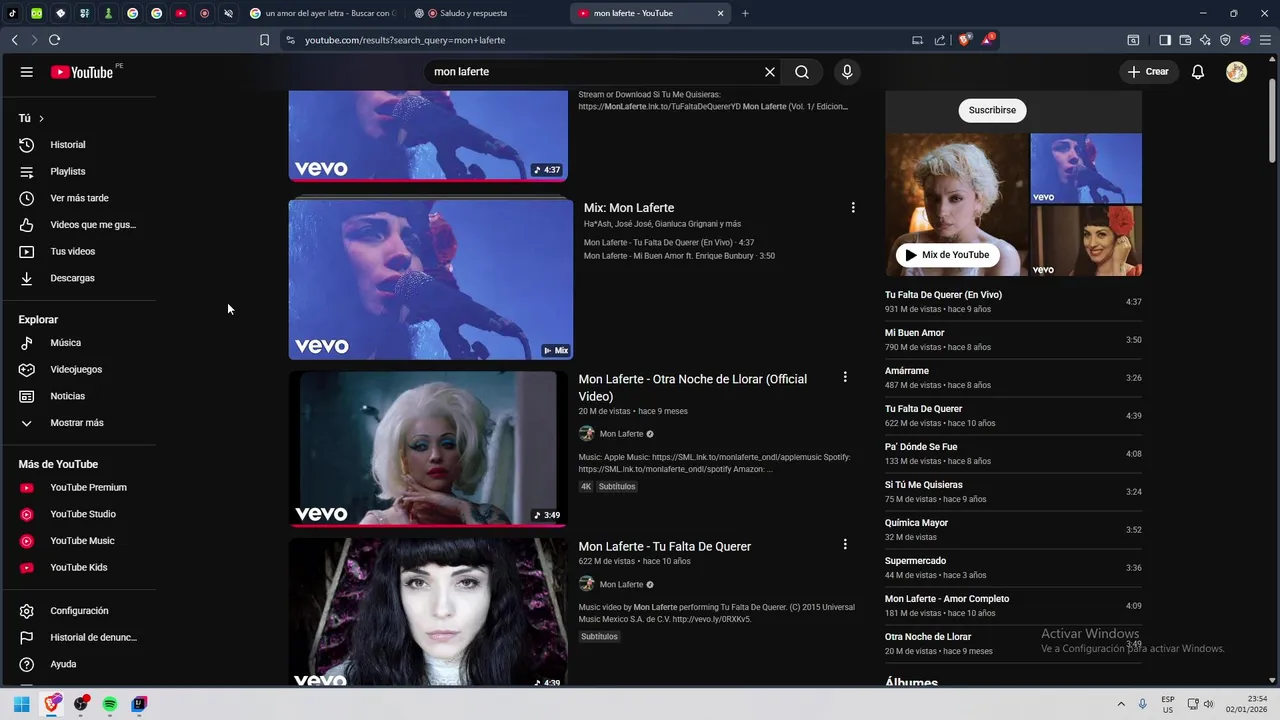Open Spotify from the taskbar

[110, 704]
